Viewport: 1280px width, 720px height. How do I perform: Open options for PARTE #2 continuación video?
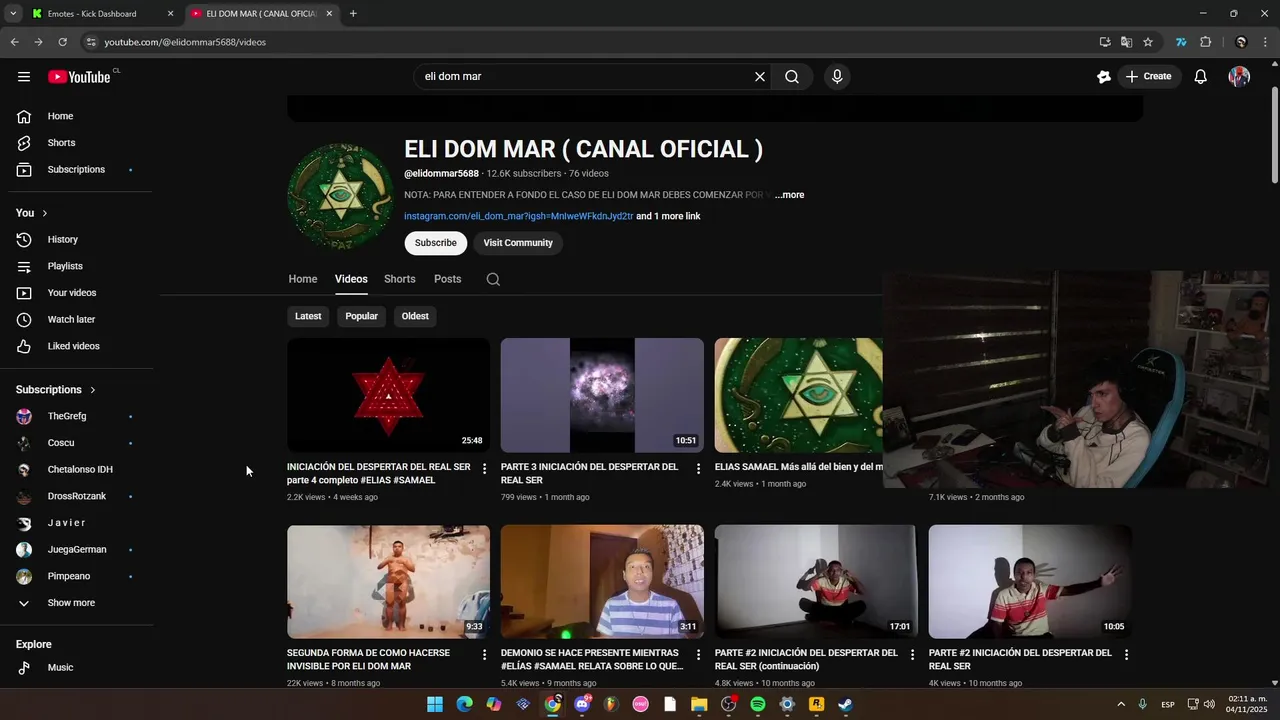pyautogui.click(x=912, y=654)
